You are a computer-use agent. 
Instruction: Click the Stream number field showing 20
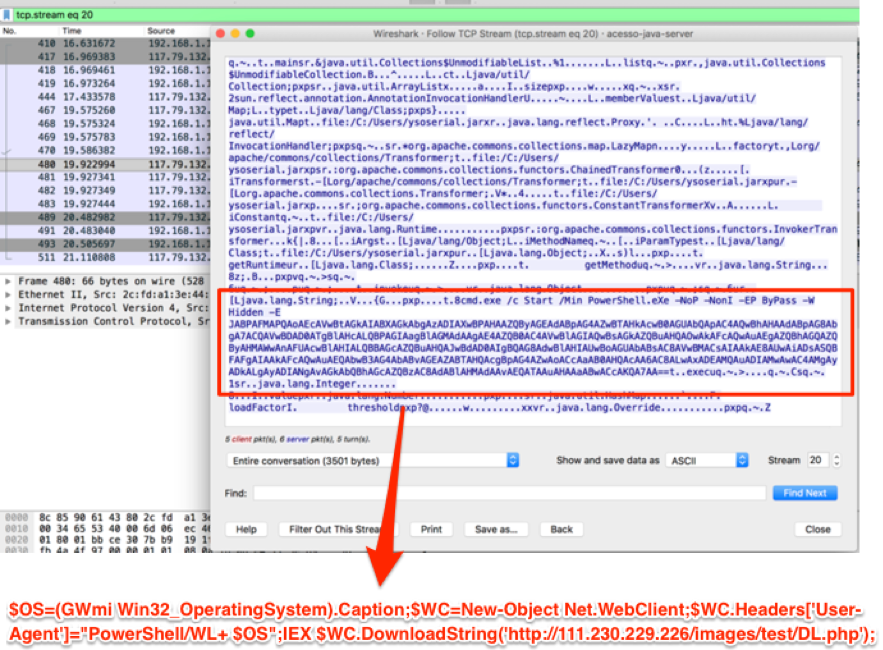817,460
